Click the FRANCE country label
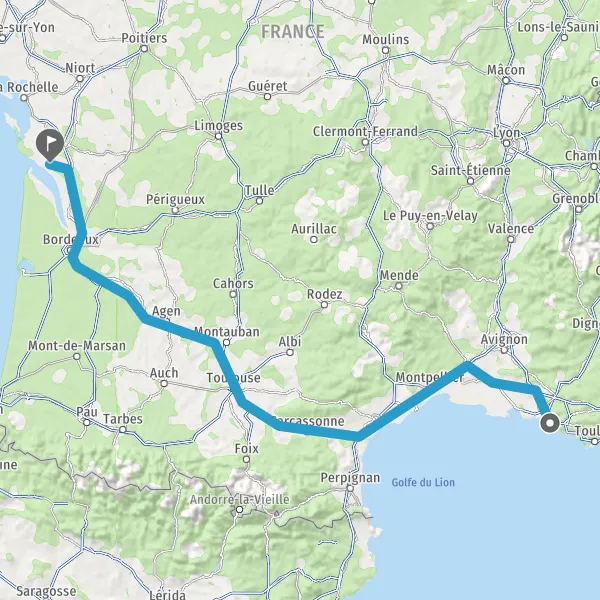The image size is (600, 600). point(293,31)
